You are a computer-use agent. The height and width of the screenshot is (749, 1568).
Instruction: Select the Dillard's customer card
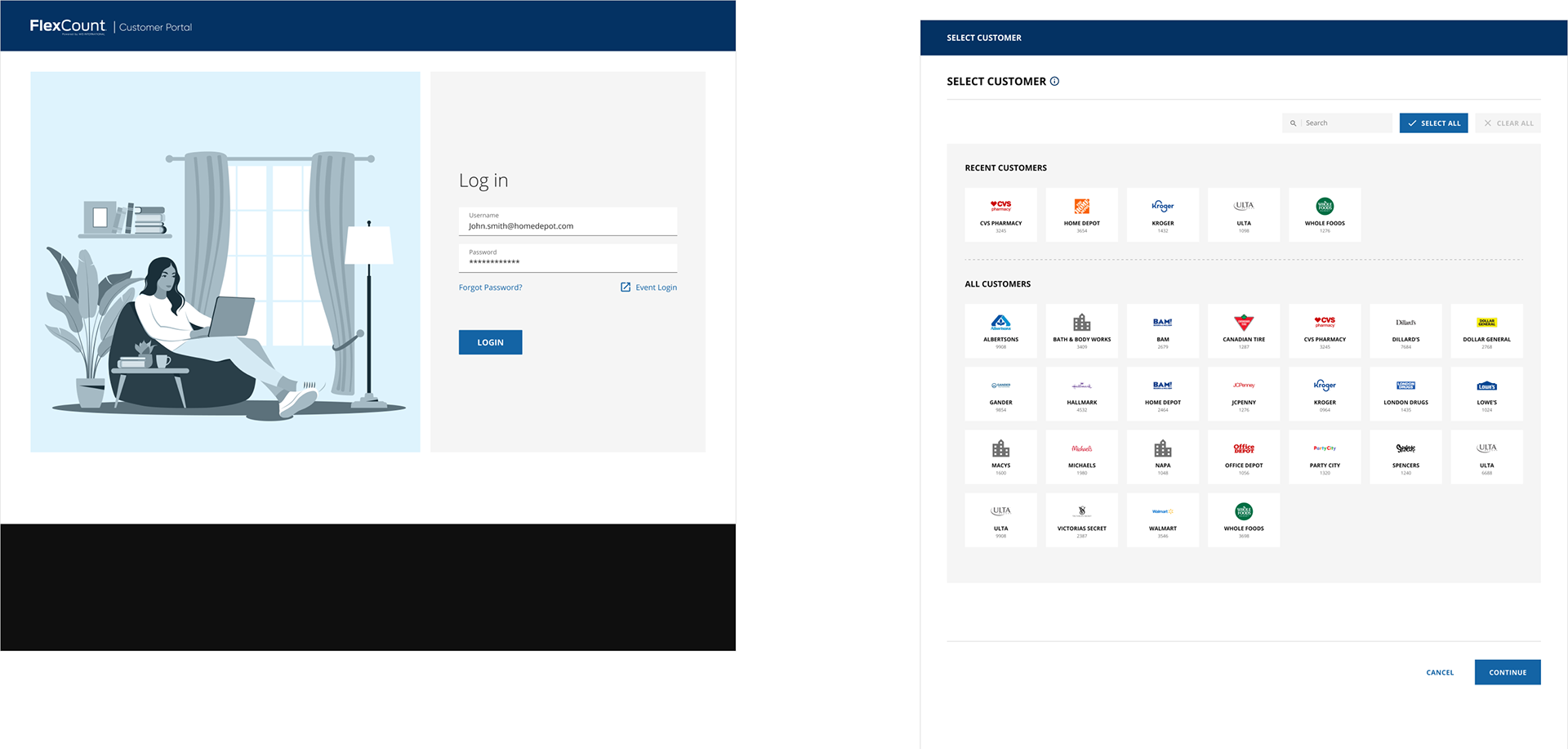click(x=1405, y=331)
